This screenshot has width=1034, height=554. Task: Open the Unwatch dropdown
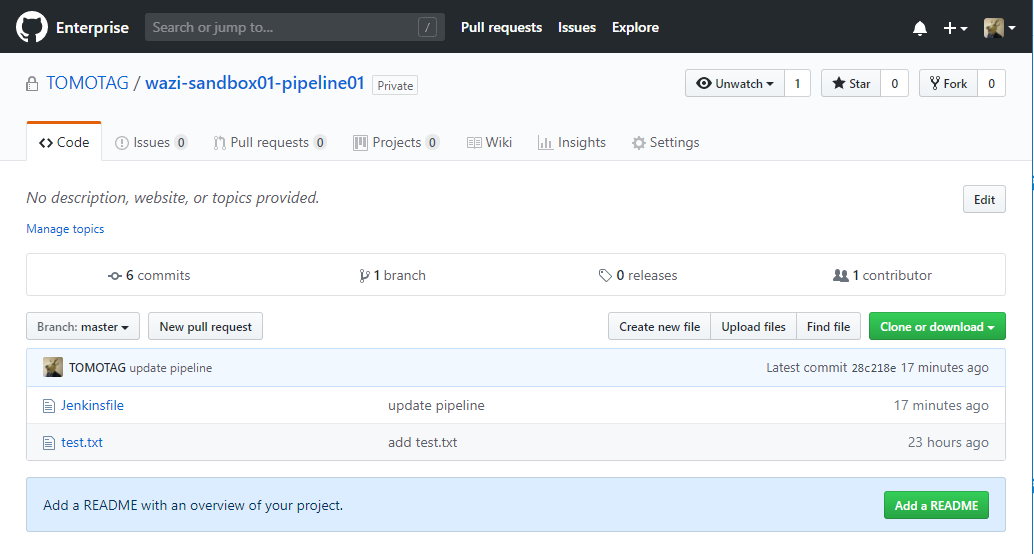(735, 83)
